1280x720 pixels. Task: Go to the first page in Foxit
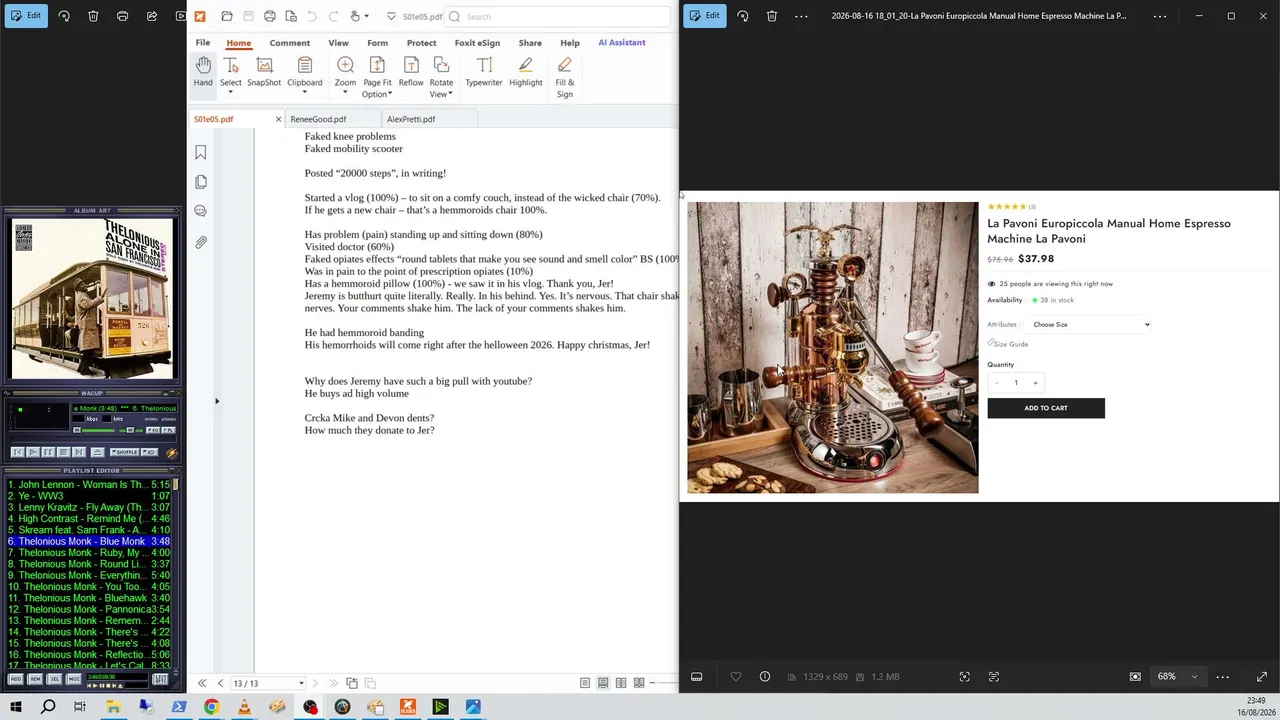pos(202,683)
